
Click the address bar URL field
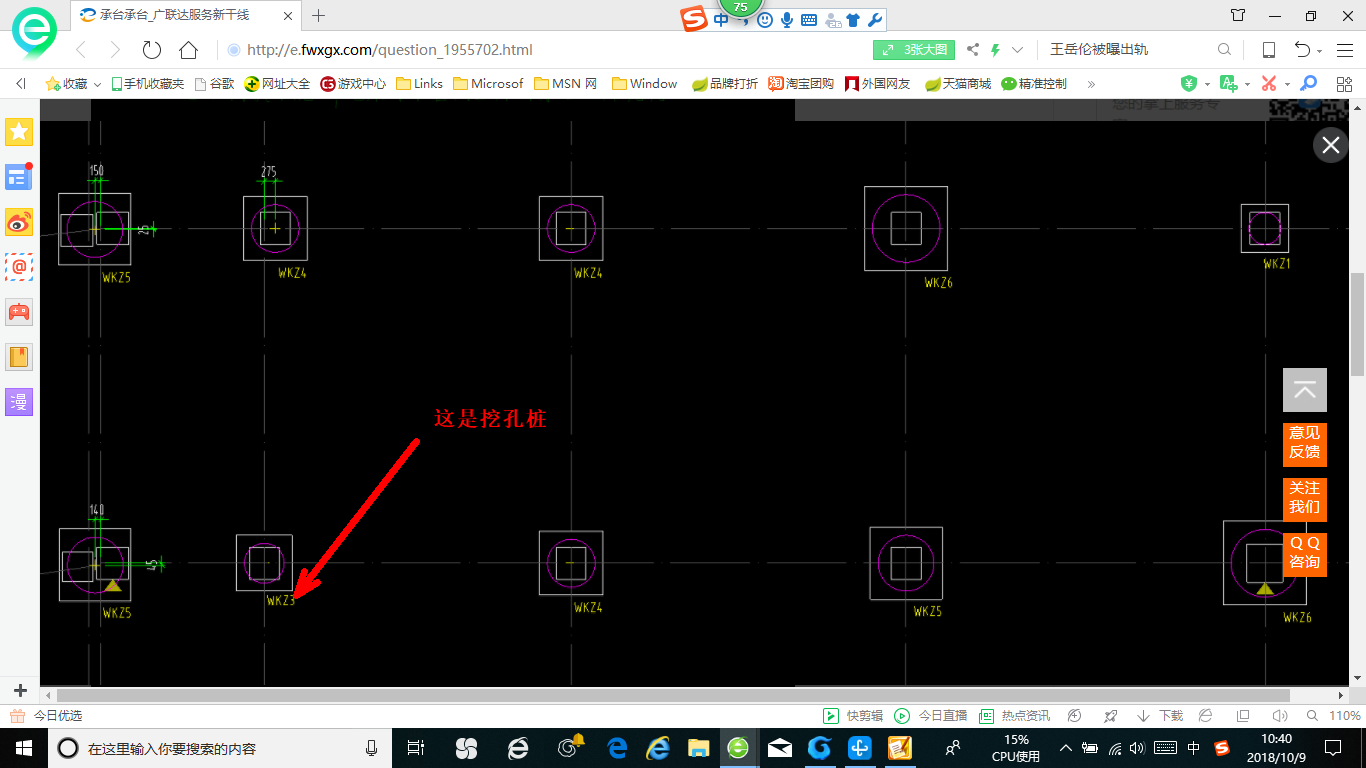pyautogui.click(x=545, y=50)
